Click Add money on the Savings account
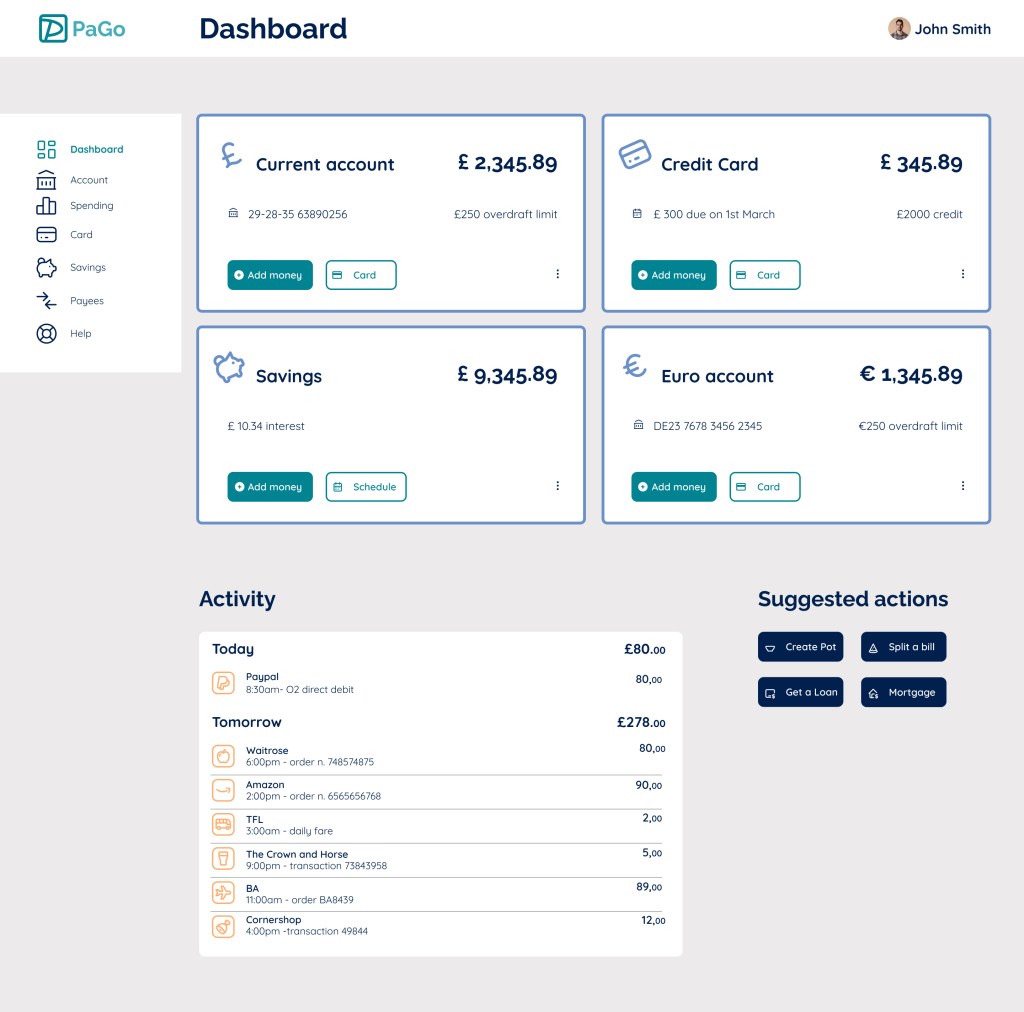 click(x=269, y=487)
